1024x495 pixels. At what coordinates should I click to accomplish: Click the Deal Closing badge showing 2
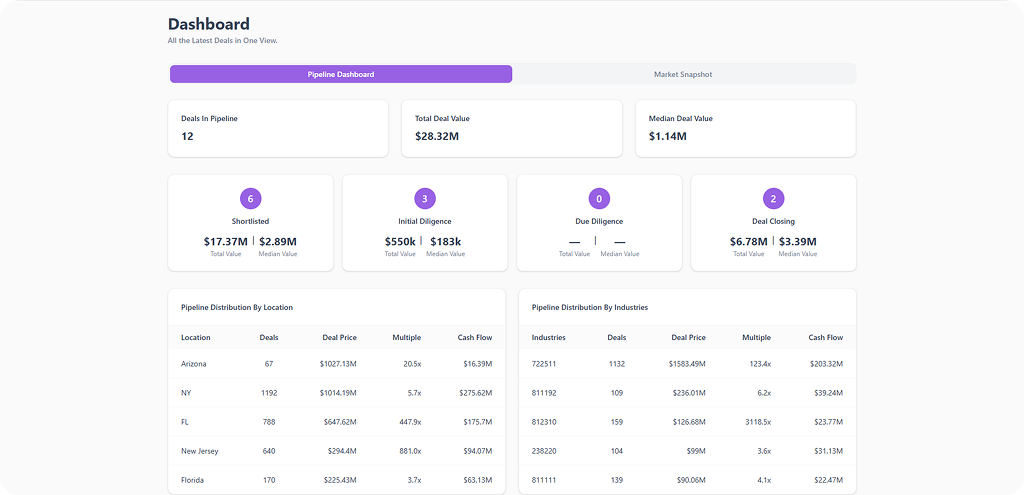[773, 198]
